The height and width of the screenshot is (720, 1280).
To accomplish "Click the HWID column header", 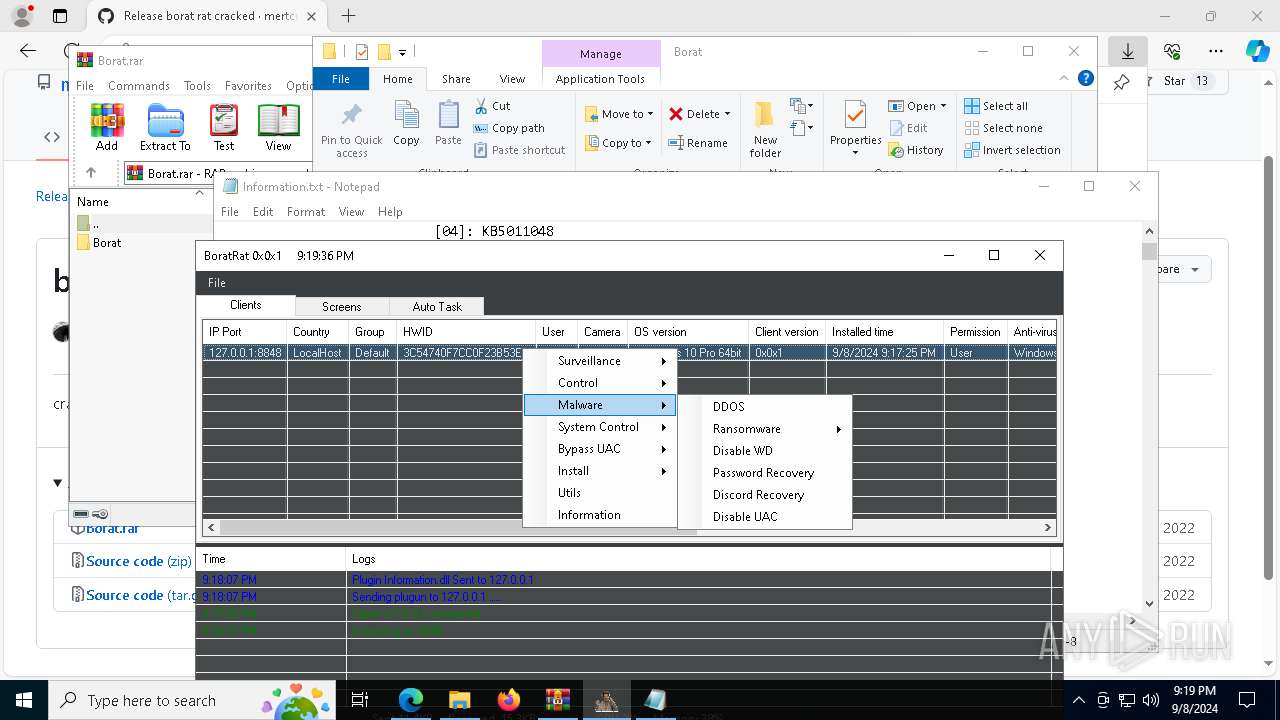I will pos(466,332).
